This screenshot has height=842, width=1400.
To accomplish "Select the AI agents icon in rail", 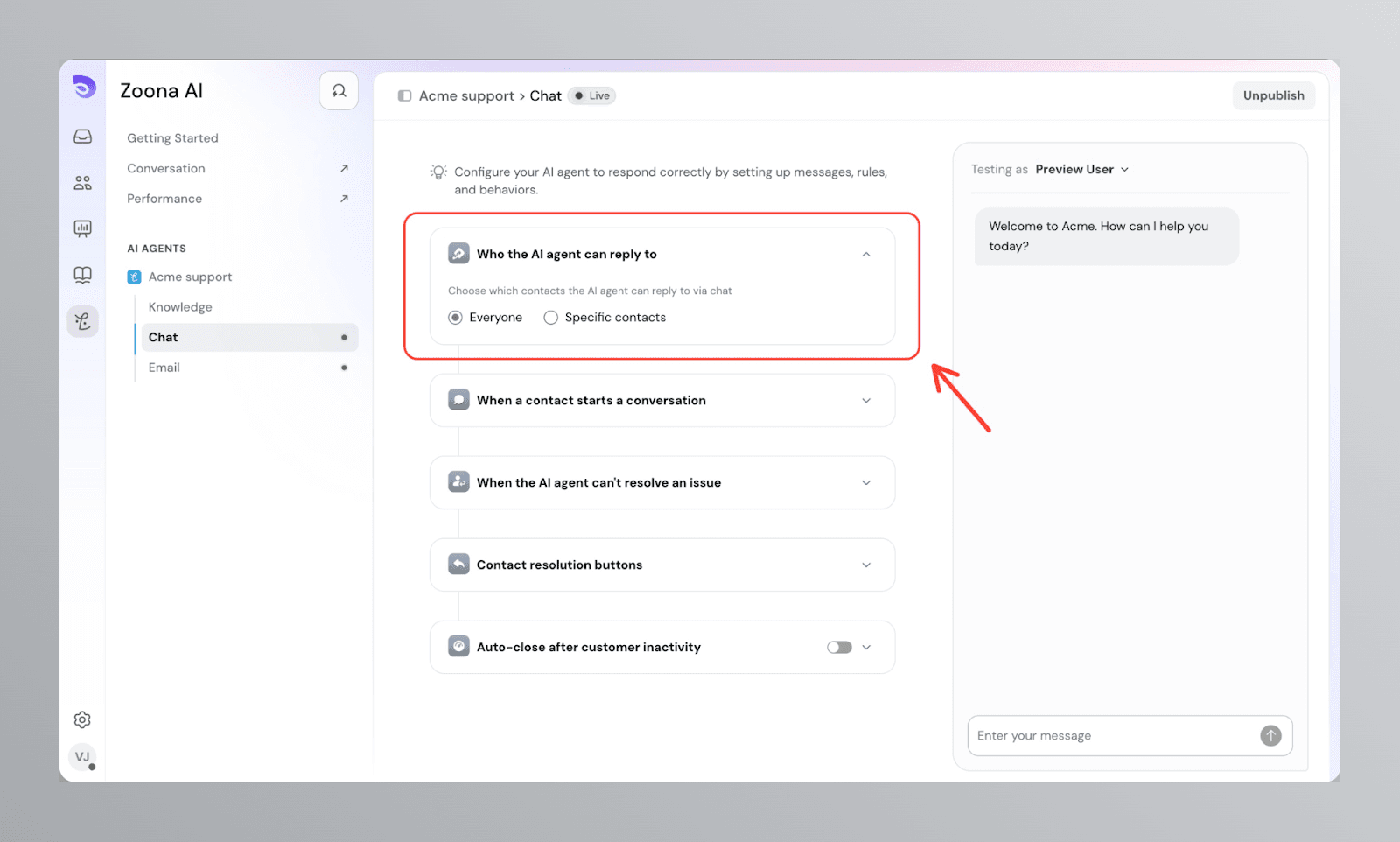I will (x=83, y=321).
